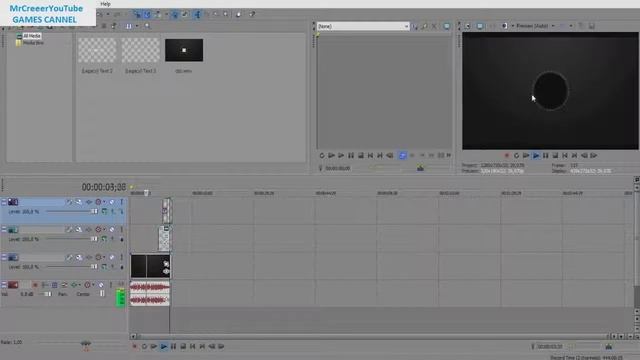
Task: Select the black video clip thumbnail
Action: pos(184,50)
